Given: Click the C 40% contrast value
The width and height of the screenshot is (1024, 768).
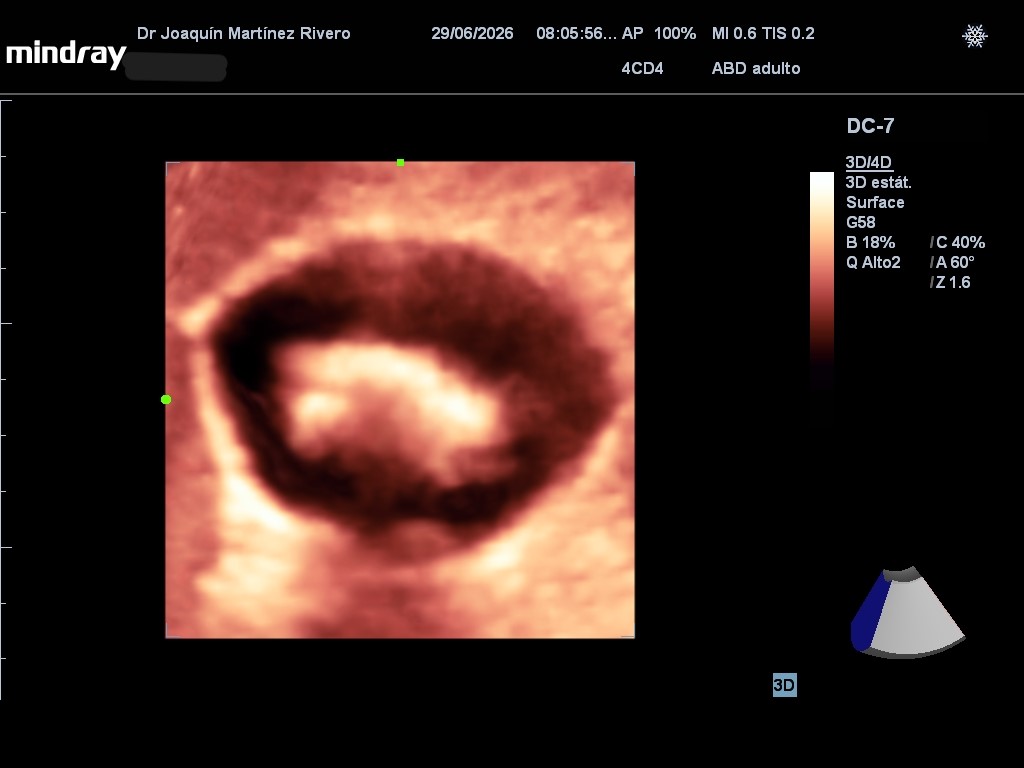Looking at the screenshot, I should [x=960, y=242].
